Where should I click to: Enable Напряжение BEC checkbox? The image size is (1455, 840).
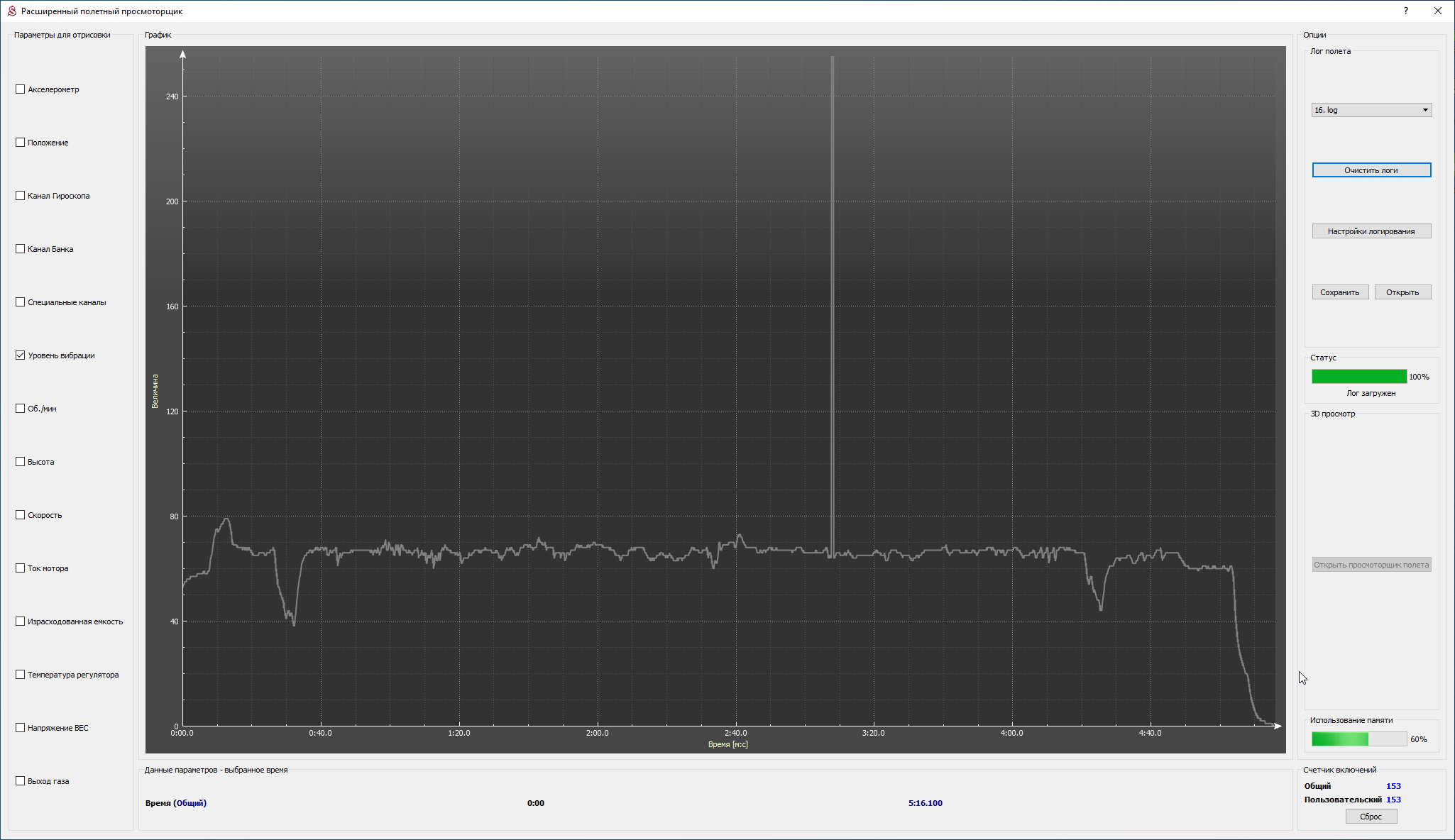[x=21, y=728]
